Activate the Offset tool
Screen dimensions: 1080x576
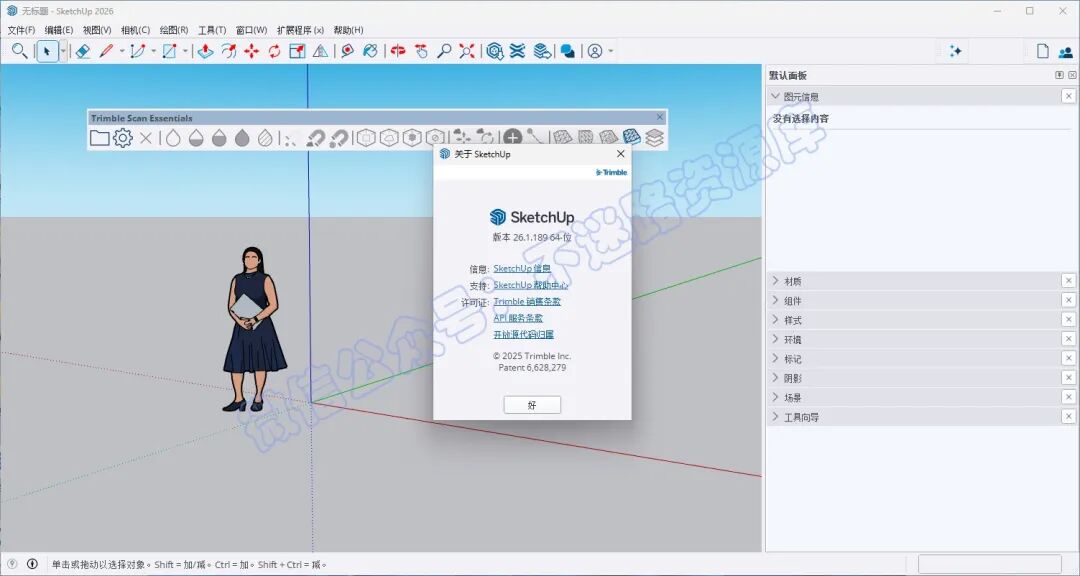coord(229,51)
